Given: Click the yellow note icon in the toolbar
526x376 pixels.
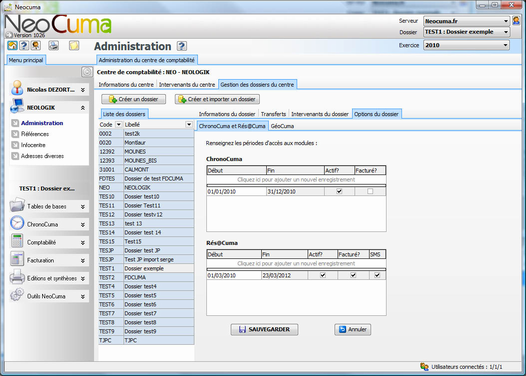Looking at the screenshot, I should (74, 45).
